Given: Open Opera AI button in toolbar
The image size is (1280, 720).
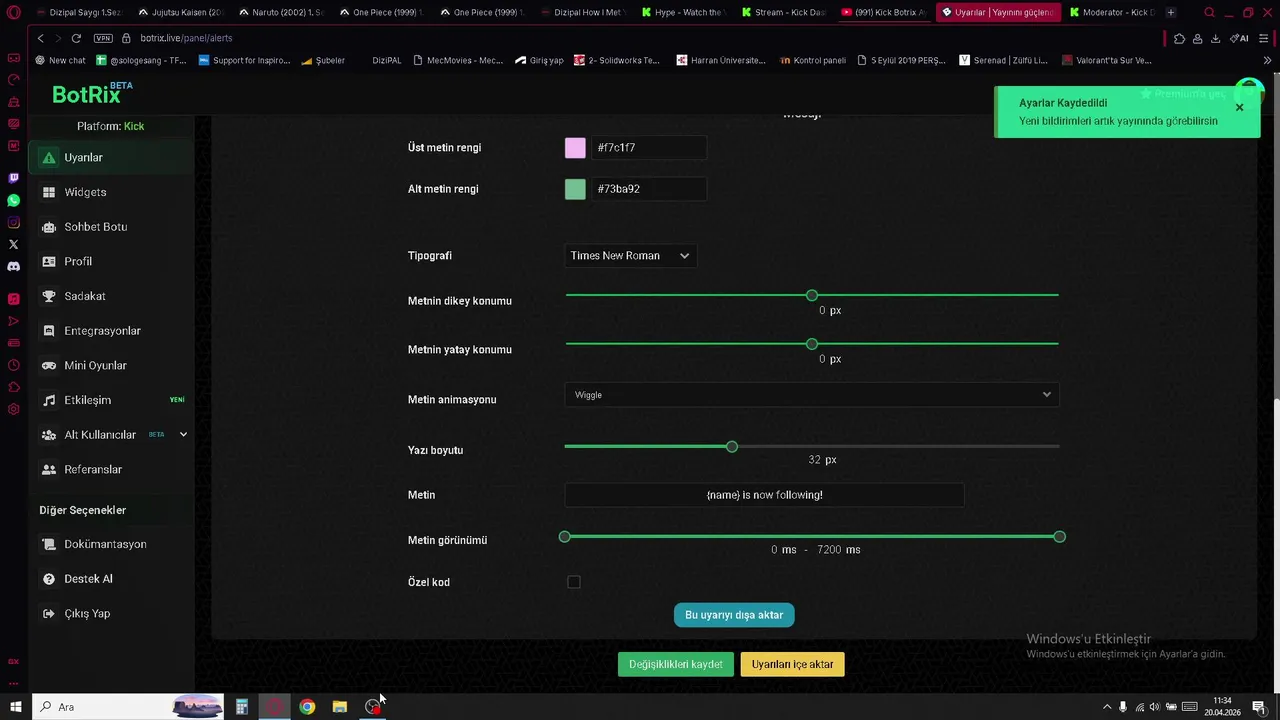Looking at the screenshot, I should pos(1239,38).
